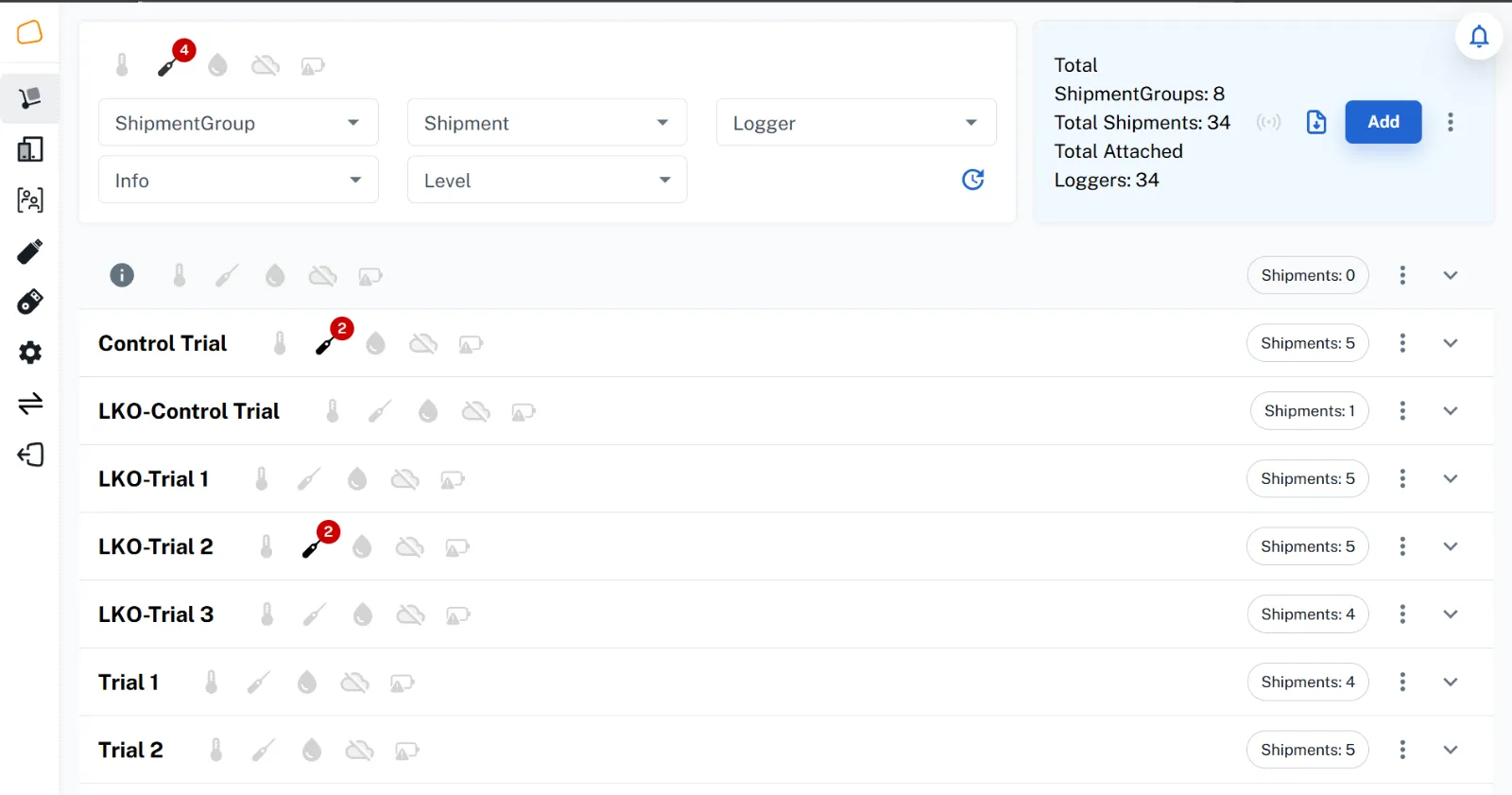This screenshot has width=1512, height=795.
Task: Expand the LKO-Control Trial row
Action: coord(1451,411)
